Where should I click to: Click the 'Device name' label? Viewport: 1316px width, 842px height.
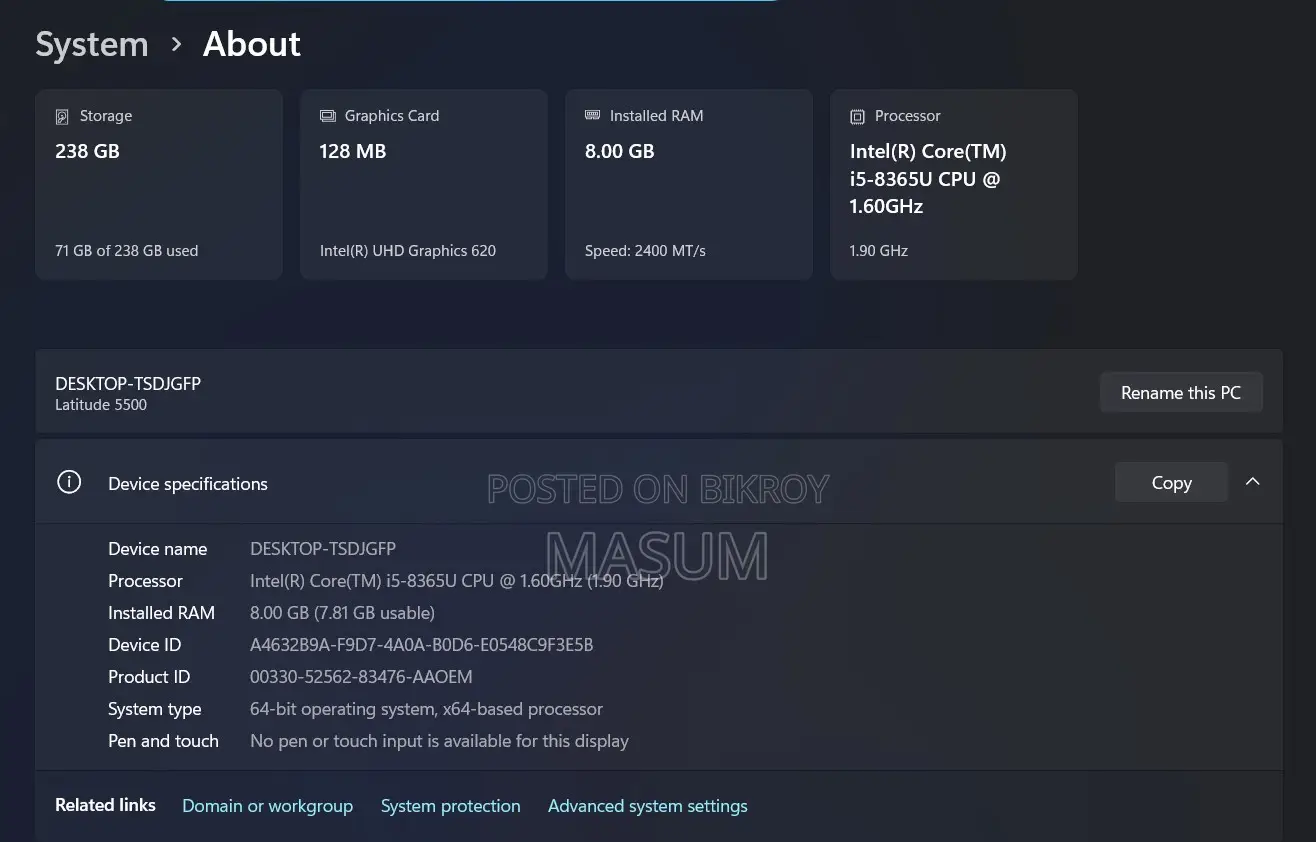[x=158, y=549]
